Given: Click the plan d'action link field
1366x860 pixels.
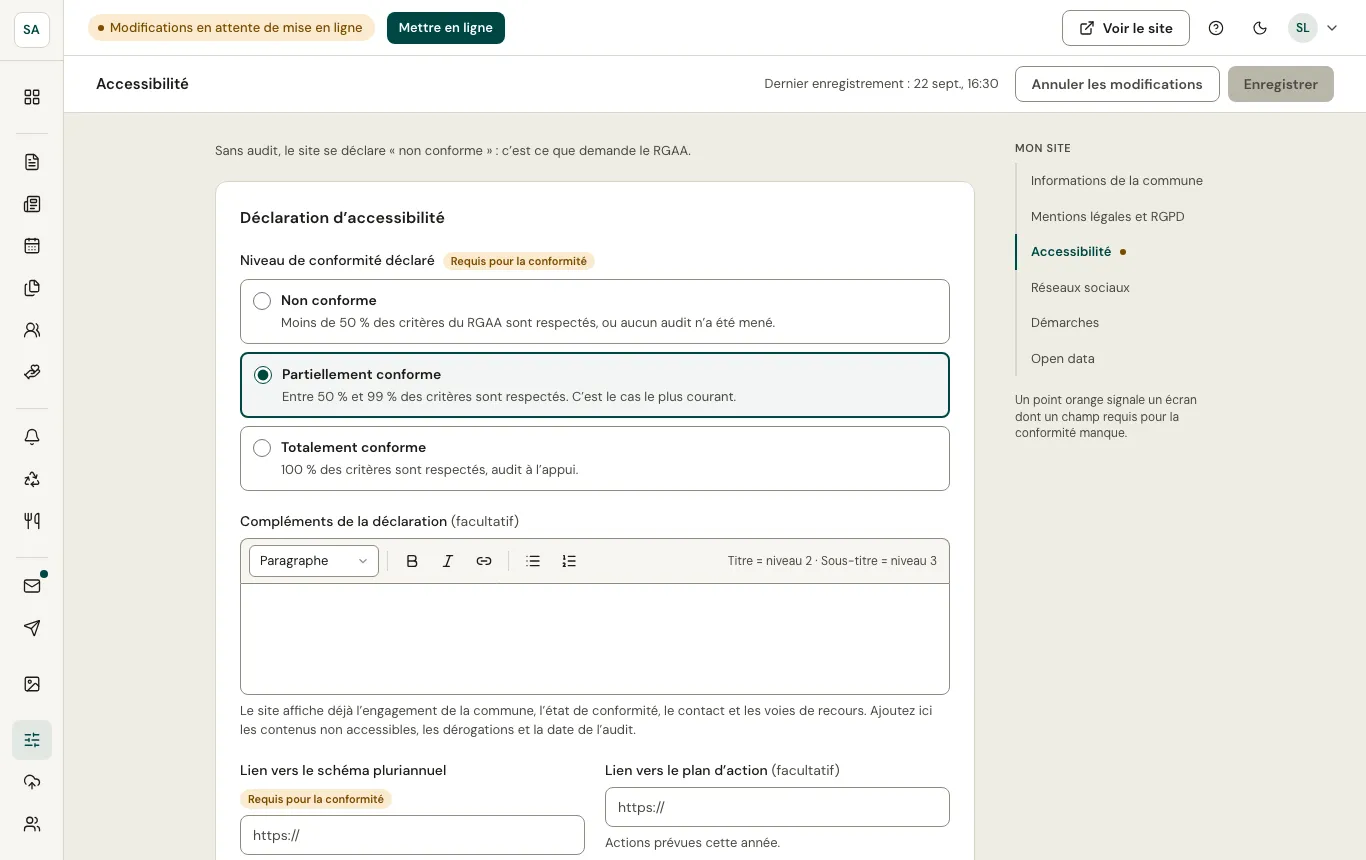Looking at the screenshot, I should coord(777,807).
